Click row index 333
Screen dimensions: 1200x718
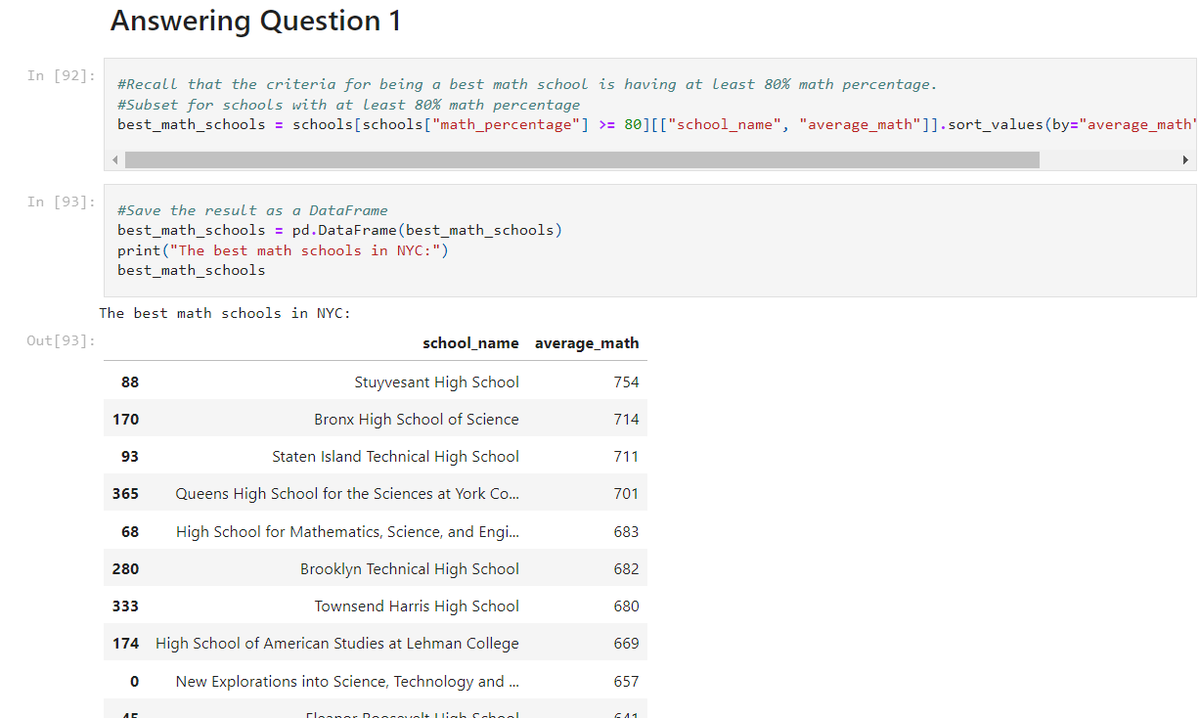tap(126, 606)
